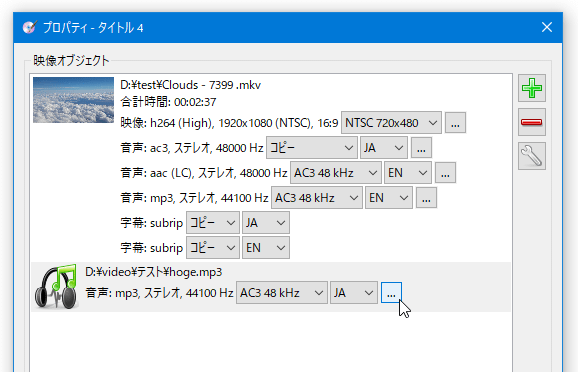Select the headphones music icon for hoge.mp3
This screenshot has width=578, height=372.
pos(56,286)
